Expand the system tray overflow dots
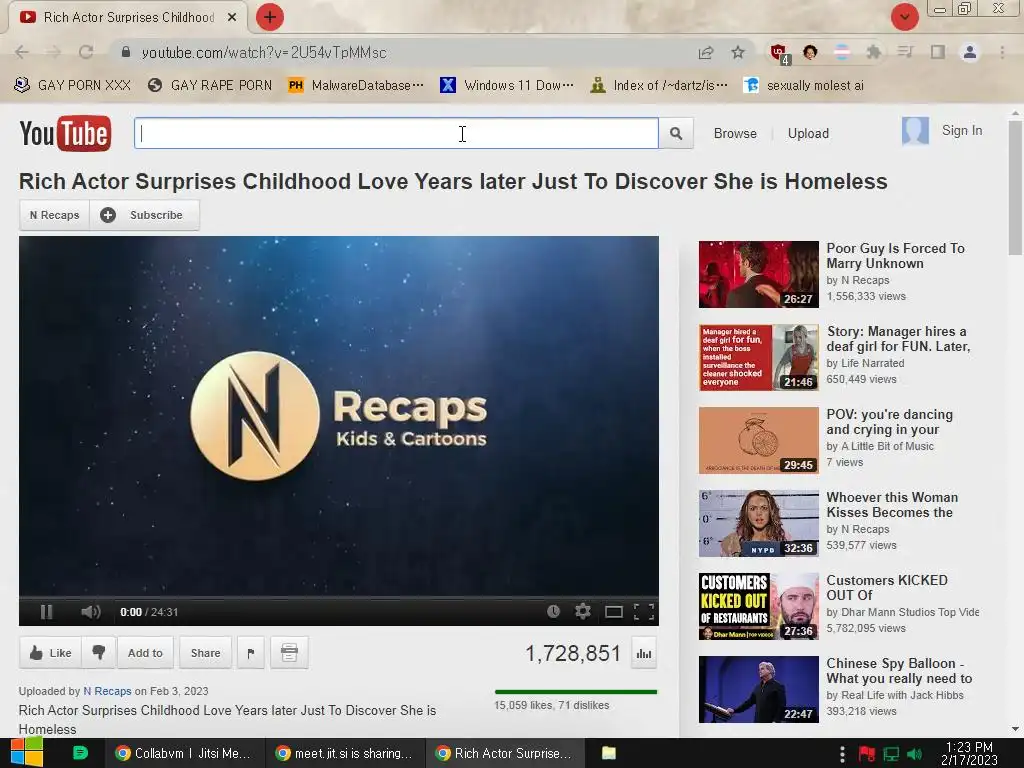The height and width of the screenshot is (768, 1024). tap(842, 754)
